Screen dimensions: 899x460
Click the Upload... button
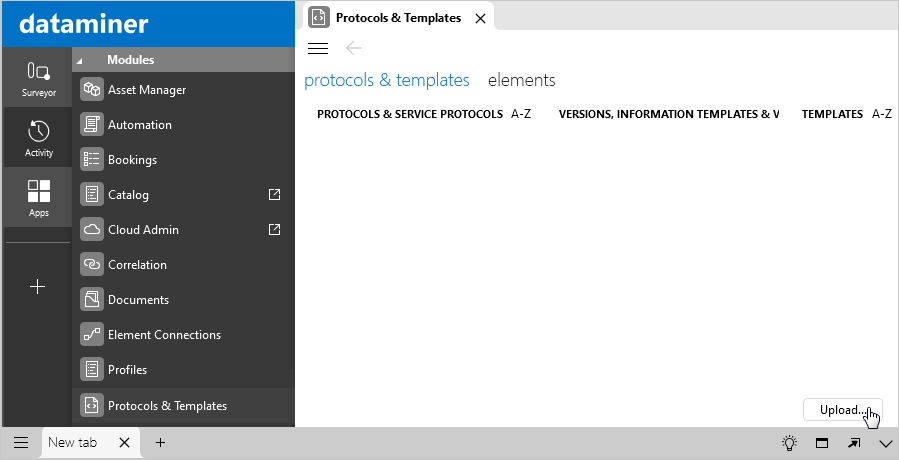[x=842, y=410]
